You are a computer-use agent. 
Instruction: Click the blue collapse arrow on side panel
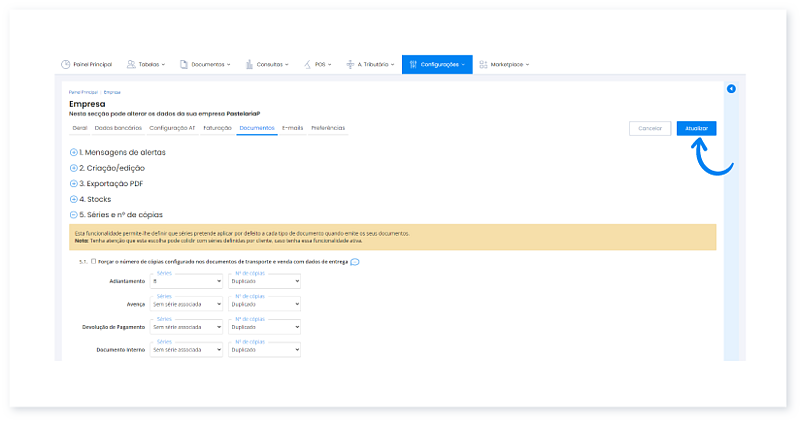point(731,89)
